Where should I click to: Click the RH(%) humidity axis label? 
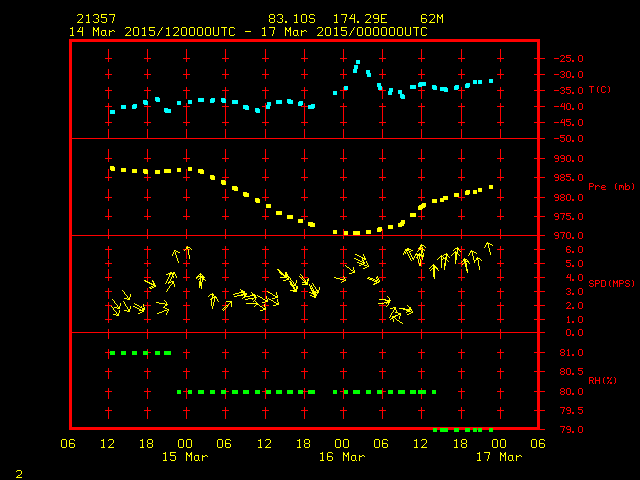(x=602, y=381)
